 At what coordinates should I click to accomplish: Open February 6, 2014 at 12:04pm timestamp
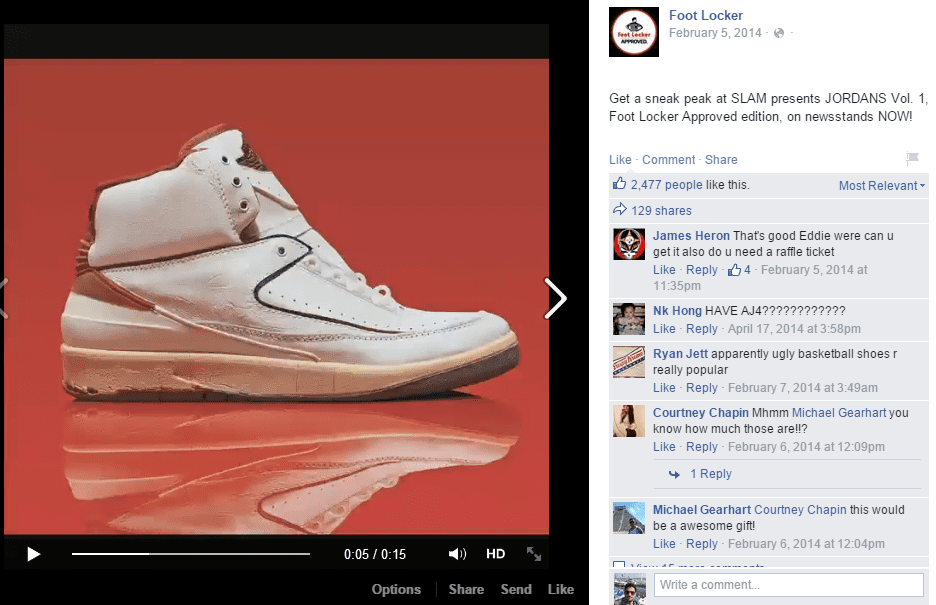click(806, 544)
